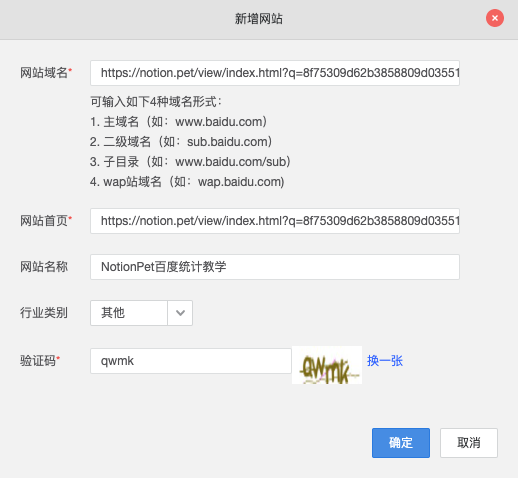Expand the industry chevron arrow
Screen dimensions: 518x478
point(180,313)
